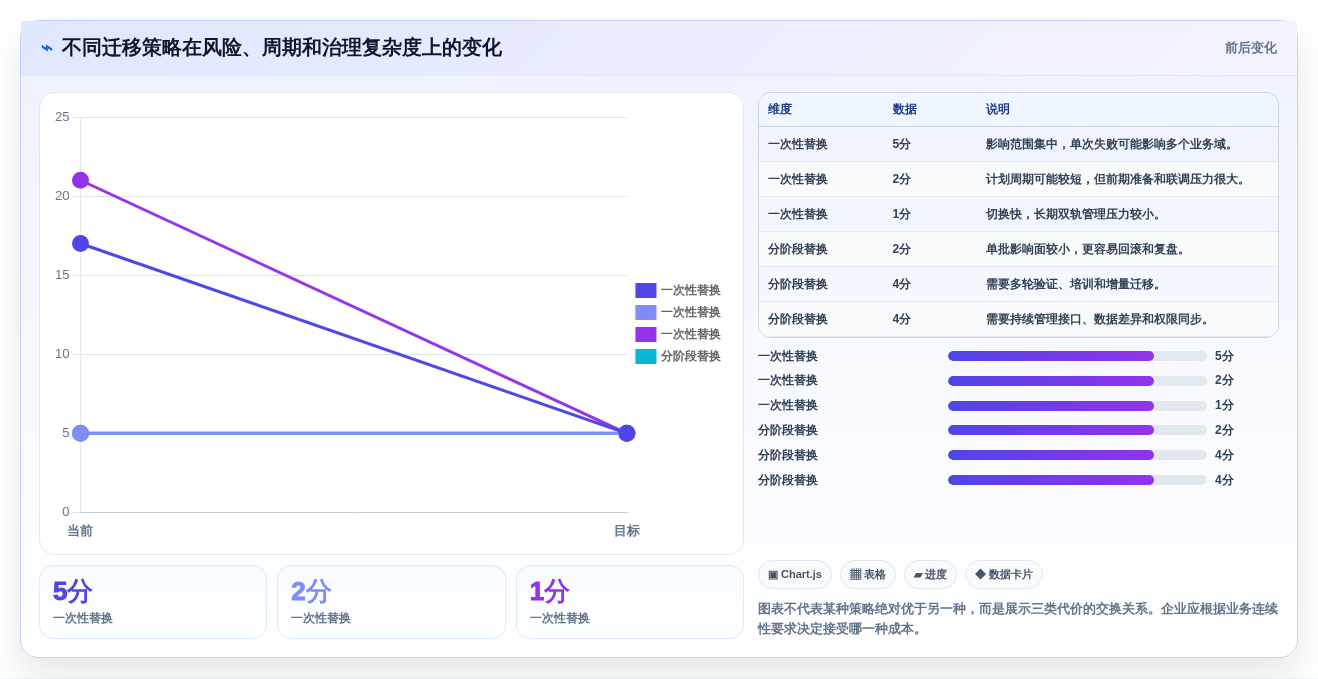This screenshot has width=1318, height=679.
Task: Click the 分阶段替换 legend label
Action: pos(691,356)
